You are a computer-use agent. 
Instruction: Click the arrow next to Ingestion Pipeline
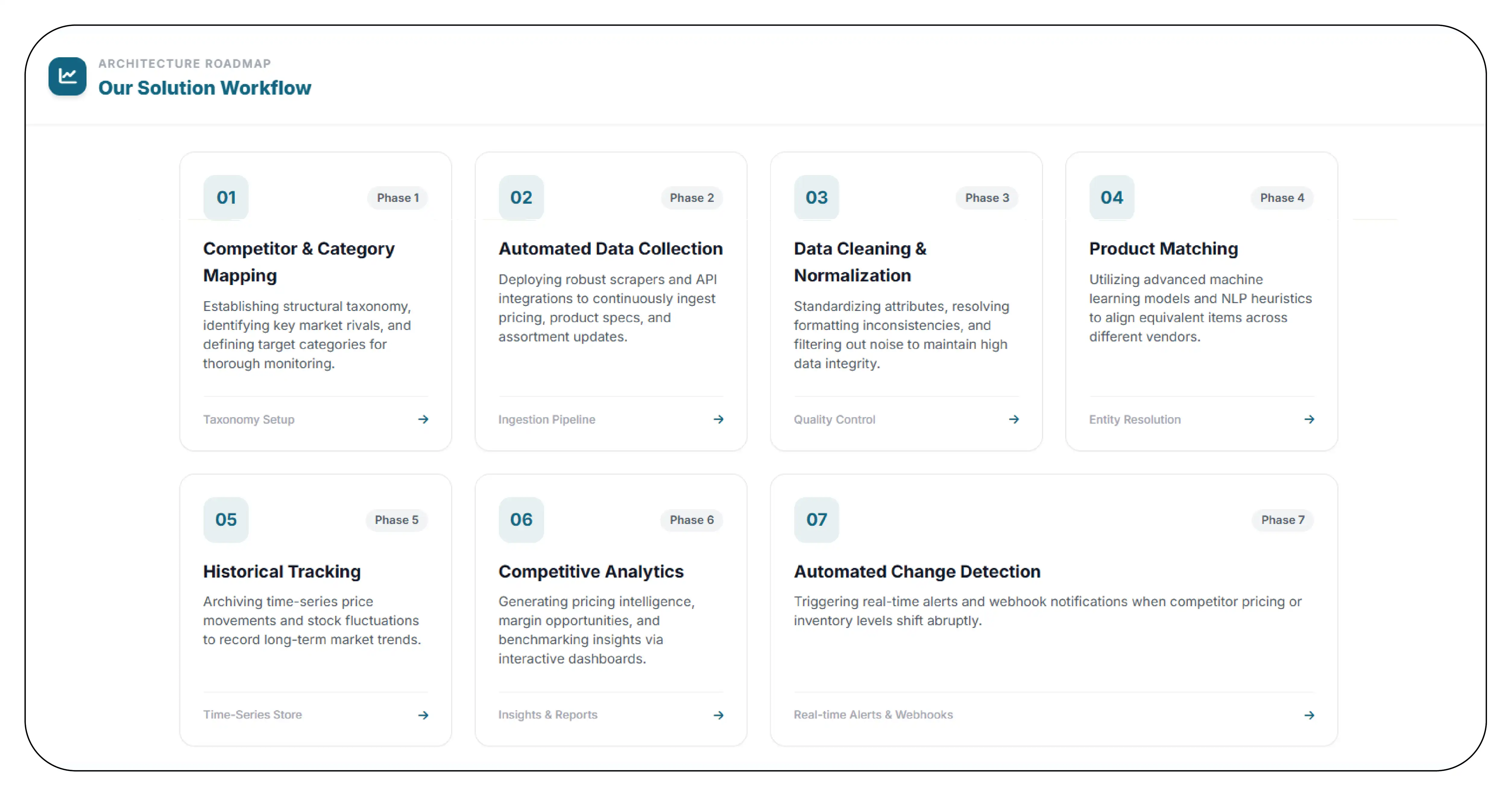[718, 419]
